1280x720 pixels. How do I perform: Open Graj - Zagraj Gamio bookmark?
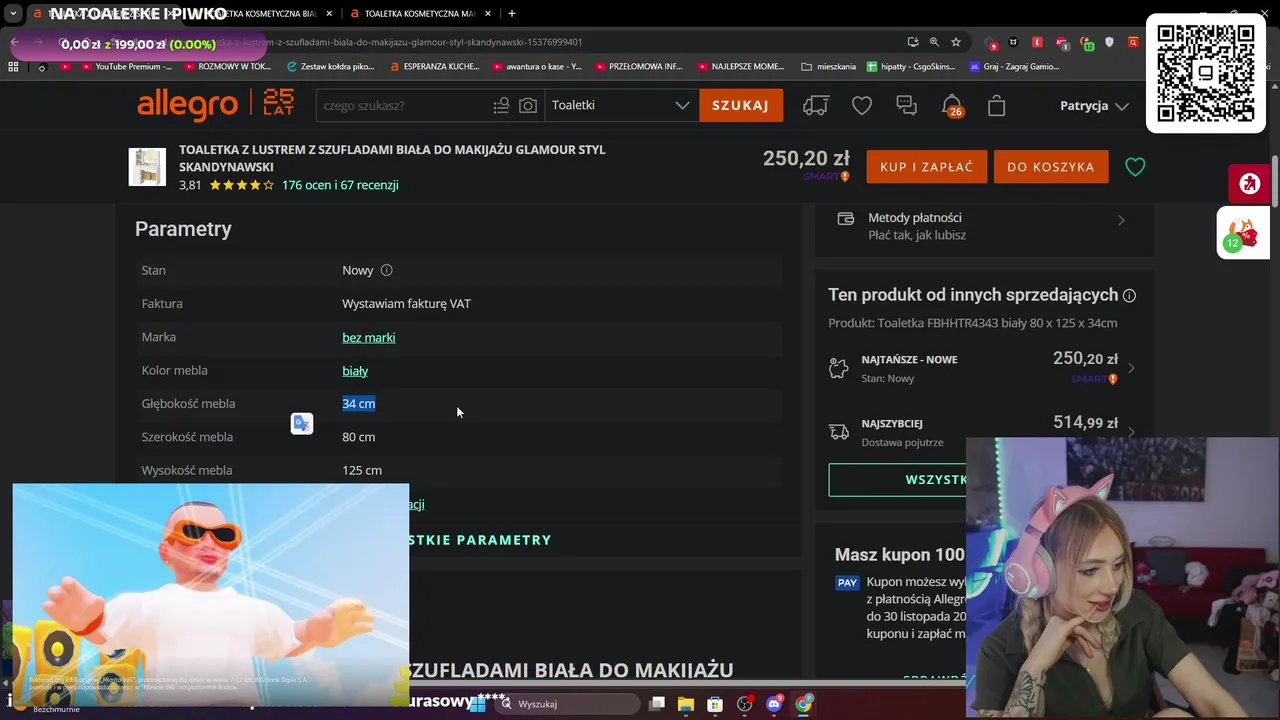coord(1014,66)
